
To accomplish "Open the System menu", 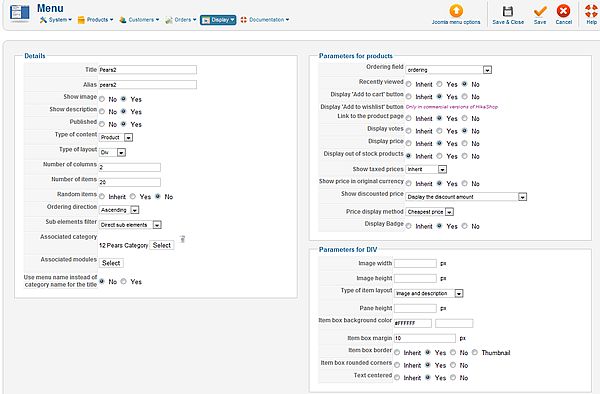I will tap(55, 20).
